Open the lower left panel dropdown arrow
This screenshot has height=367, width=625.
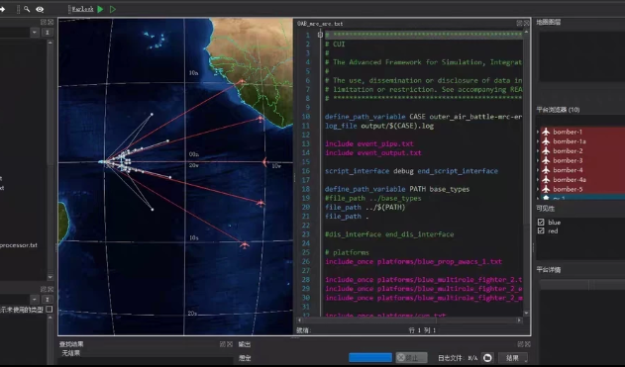coord(35,299)
